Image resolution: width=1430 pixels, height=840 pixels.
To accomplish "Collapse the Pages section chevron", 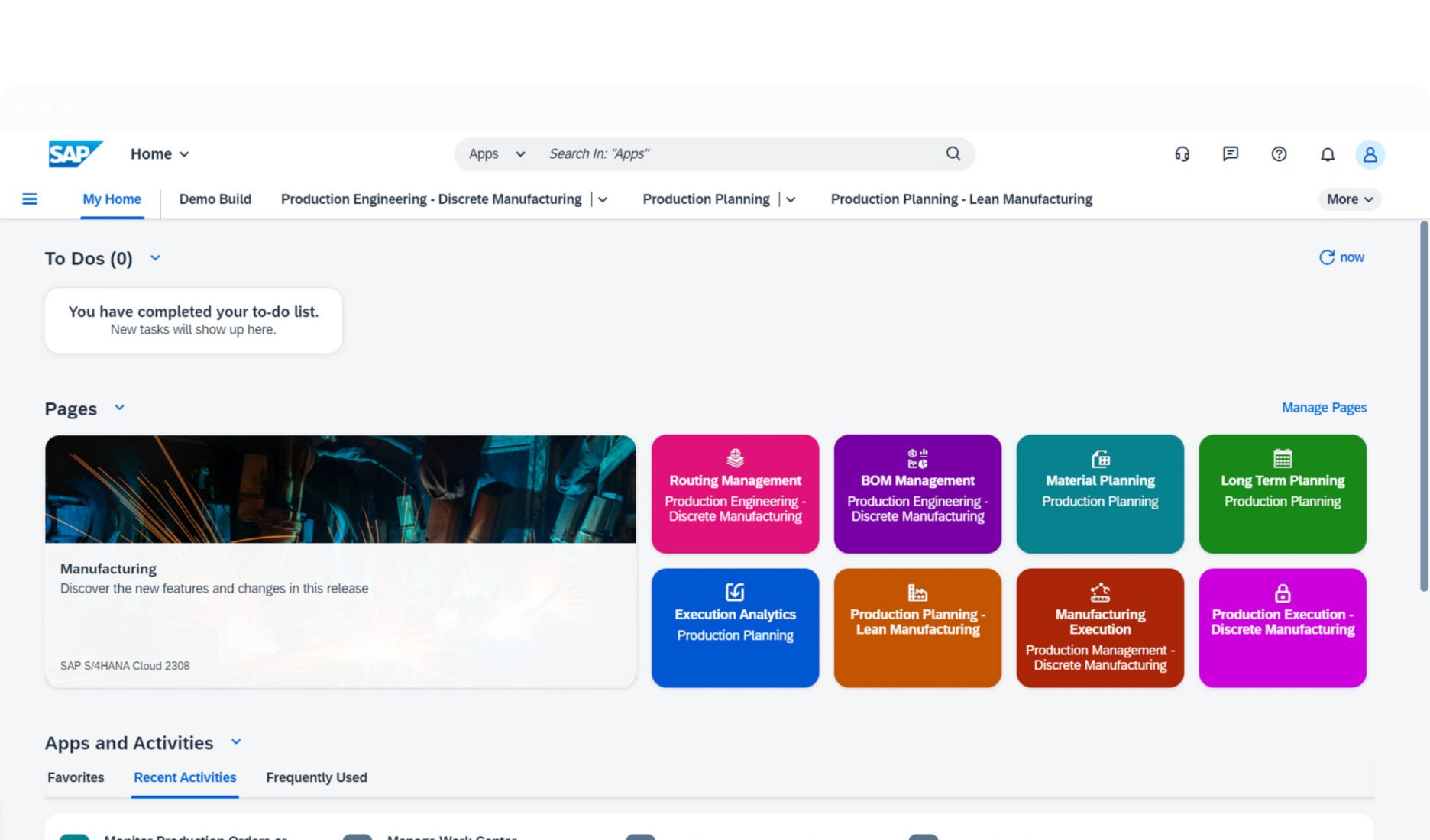I will click(x=119, y=408).
